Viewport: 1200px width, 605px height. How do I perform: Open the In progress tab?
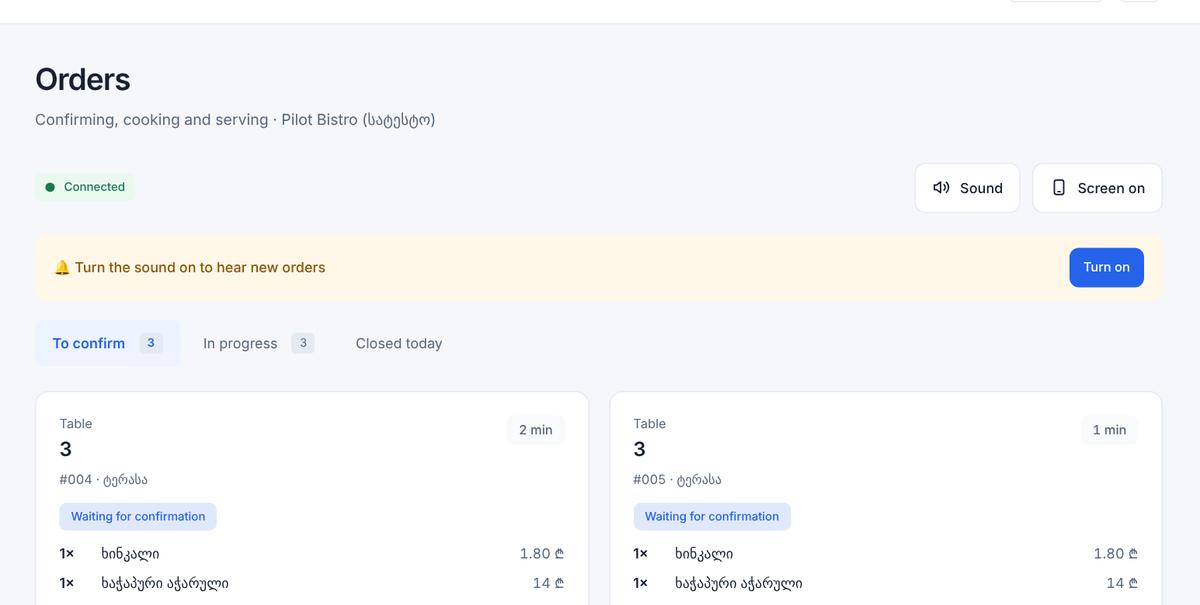pos(258,343)
